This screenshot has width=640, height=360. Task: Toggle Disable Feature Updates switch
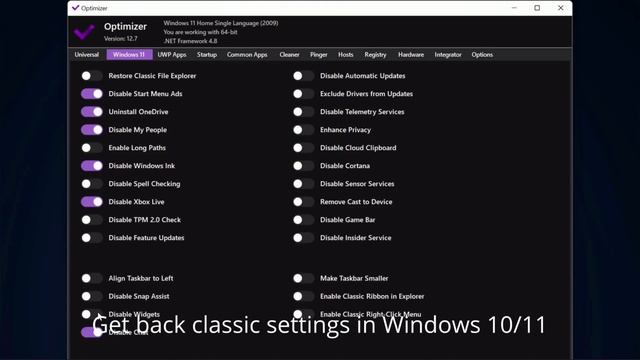92,238
